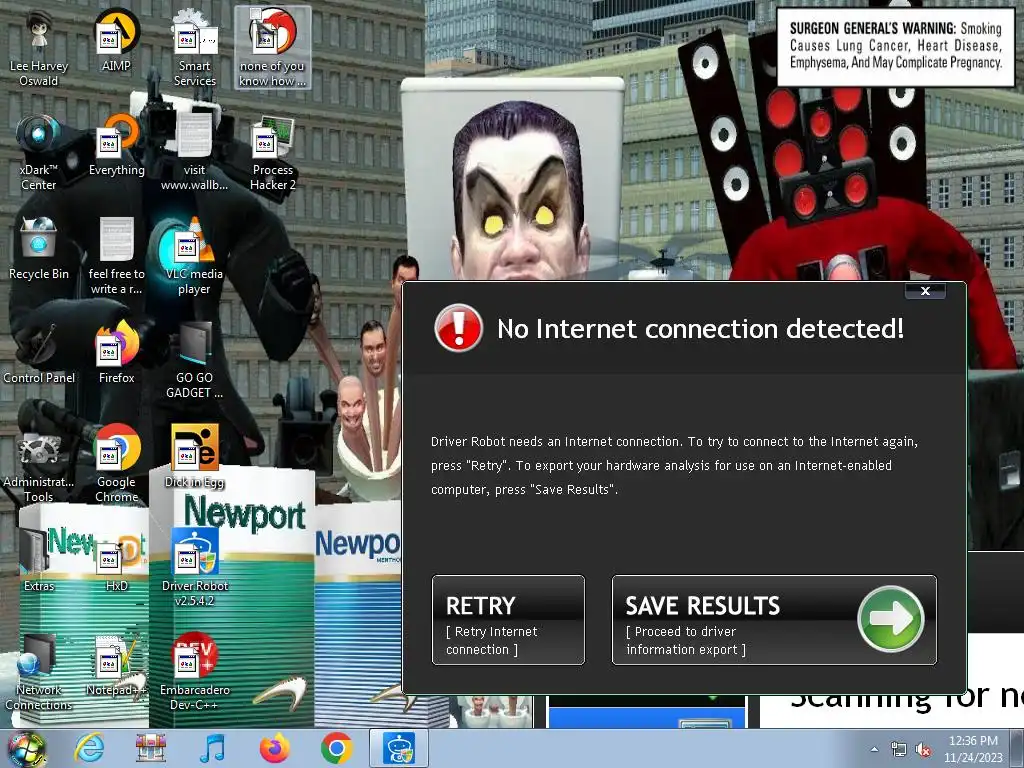Screen dimensions: 1024x768
Task: Launch Process Hacker 2 shortcut
Action: point(272,153)
